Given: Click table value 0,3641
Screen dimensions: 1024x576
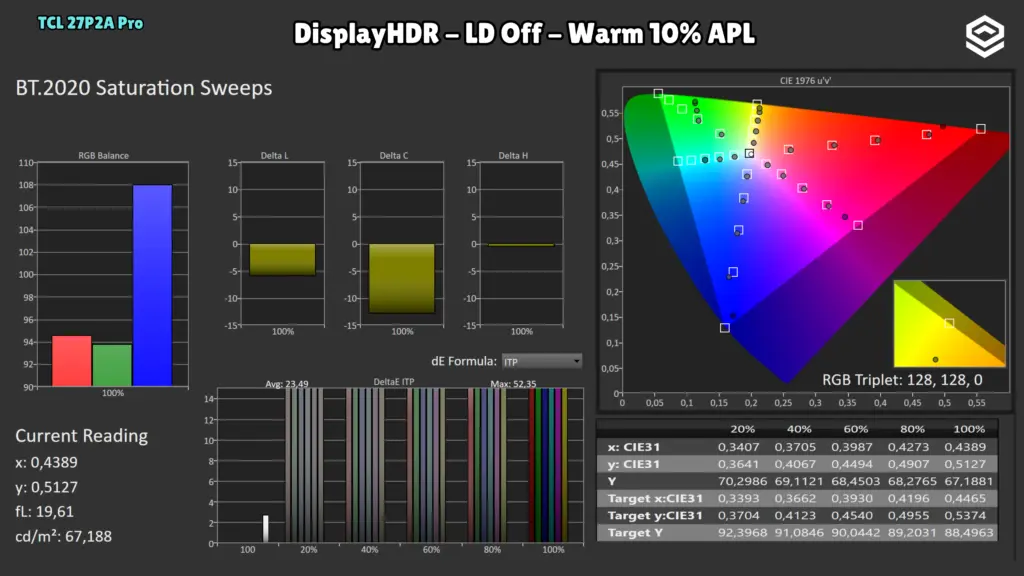Looking at the screenshot, I should (739, 464).
